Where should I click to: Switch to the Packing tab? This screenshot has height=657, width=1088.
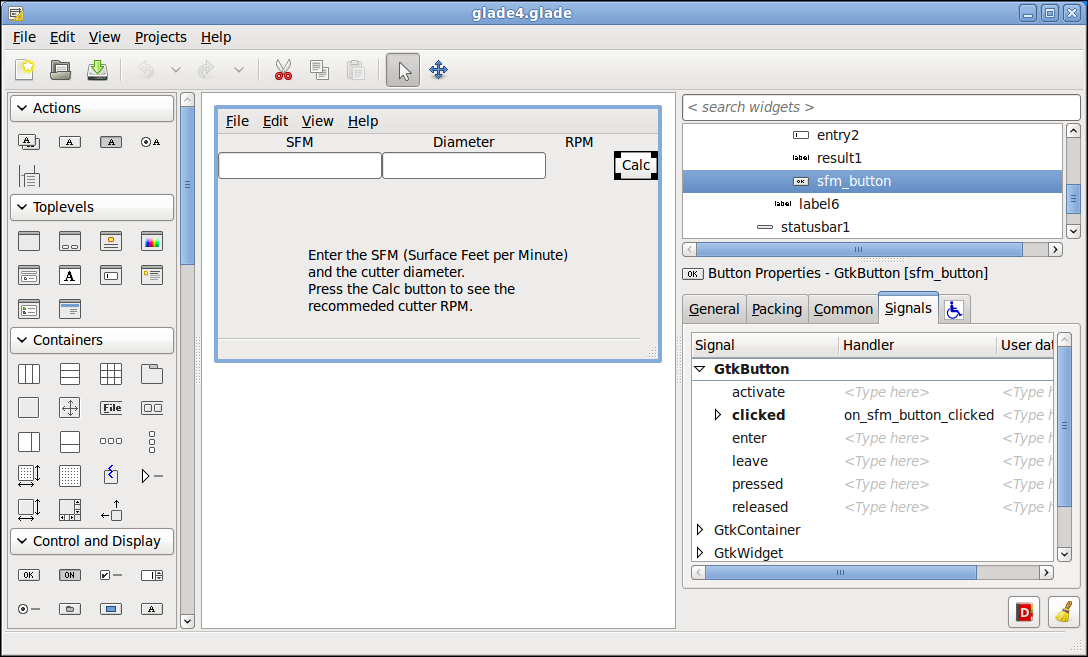click(776, 309)
